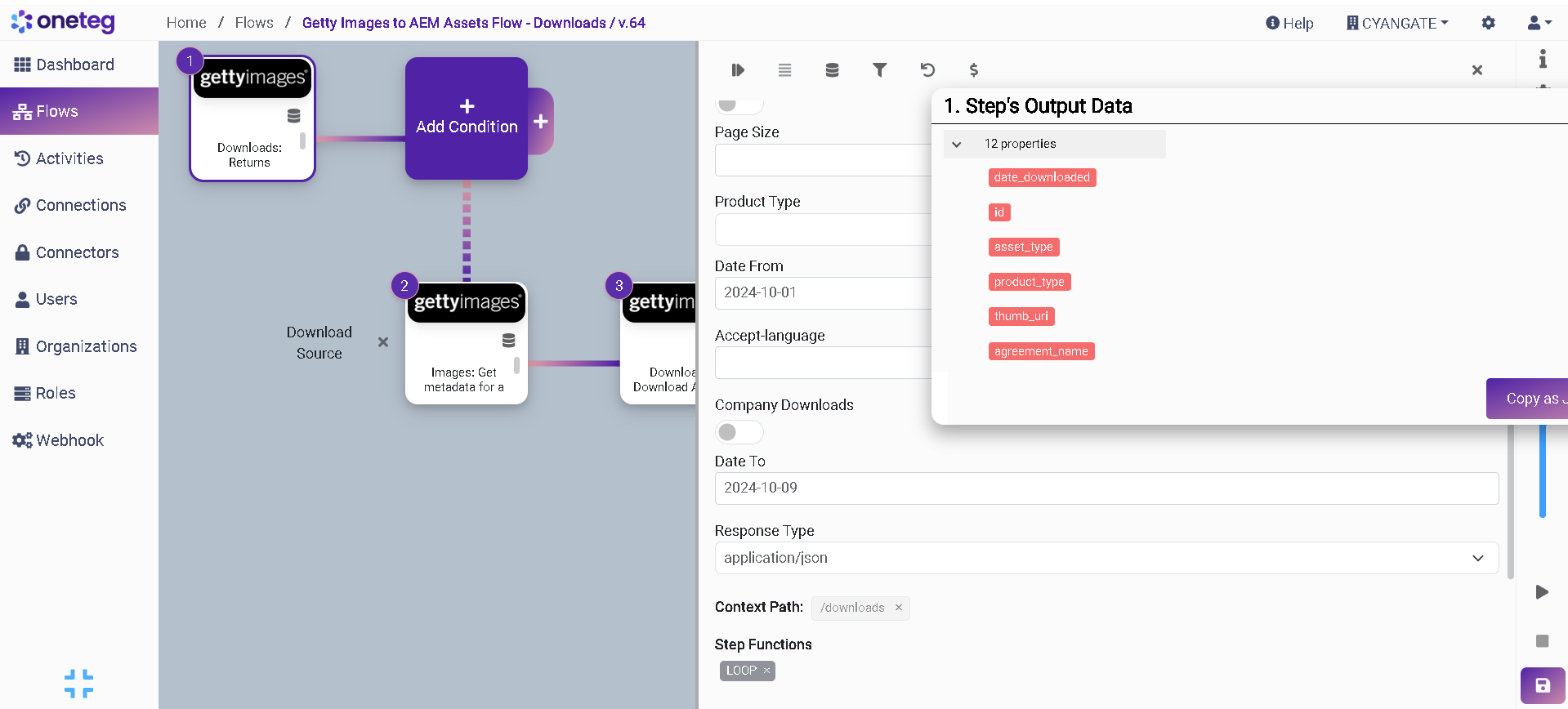Click the exit fullscreen icon bottom left
This screenshot has height=709, width=1568.
(78, 684)
